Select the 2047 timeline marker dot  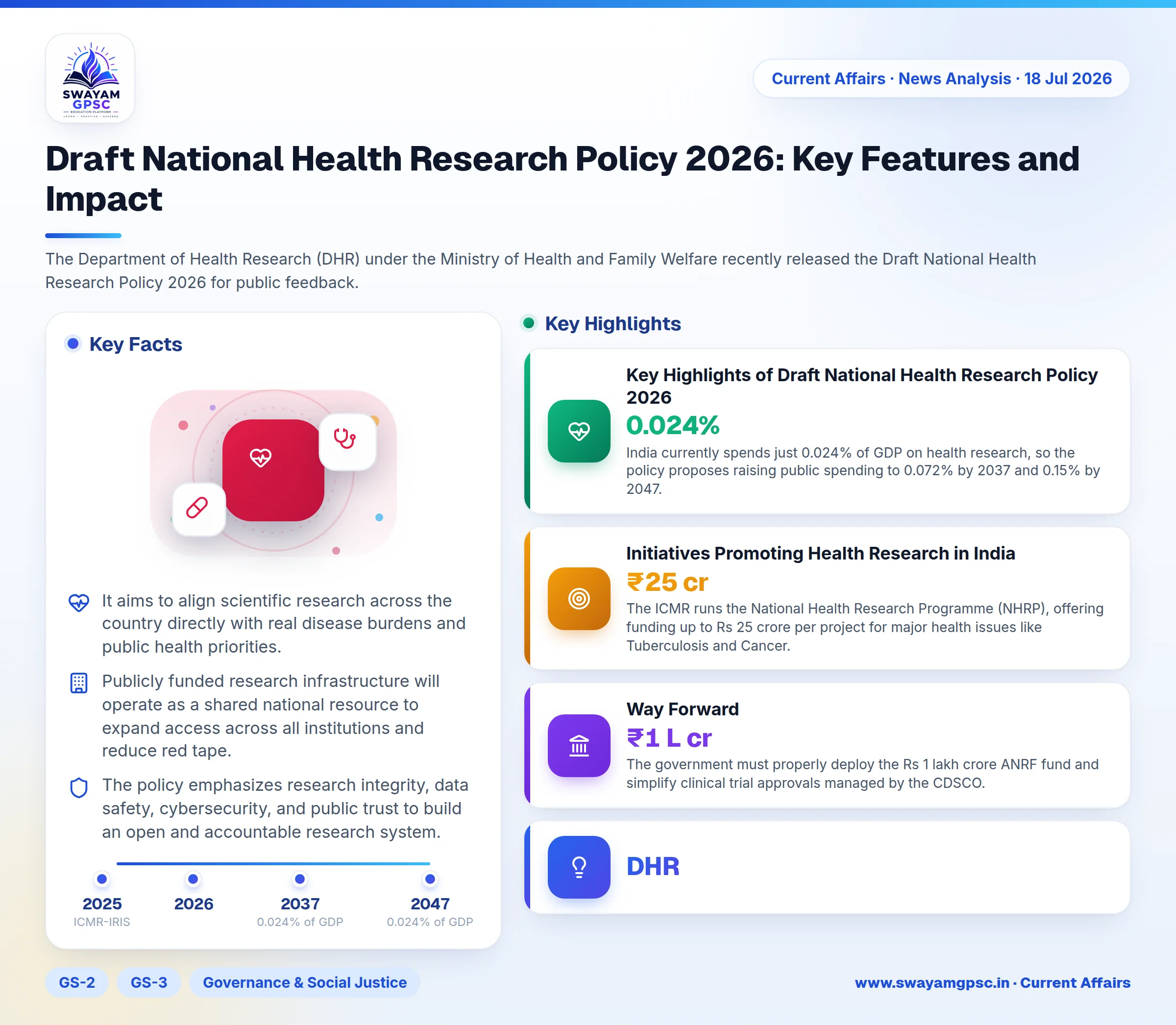(430, 879)
